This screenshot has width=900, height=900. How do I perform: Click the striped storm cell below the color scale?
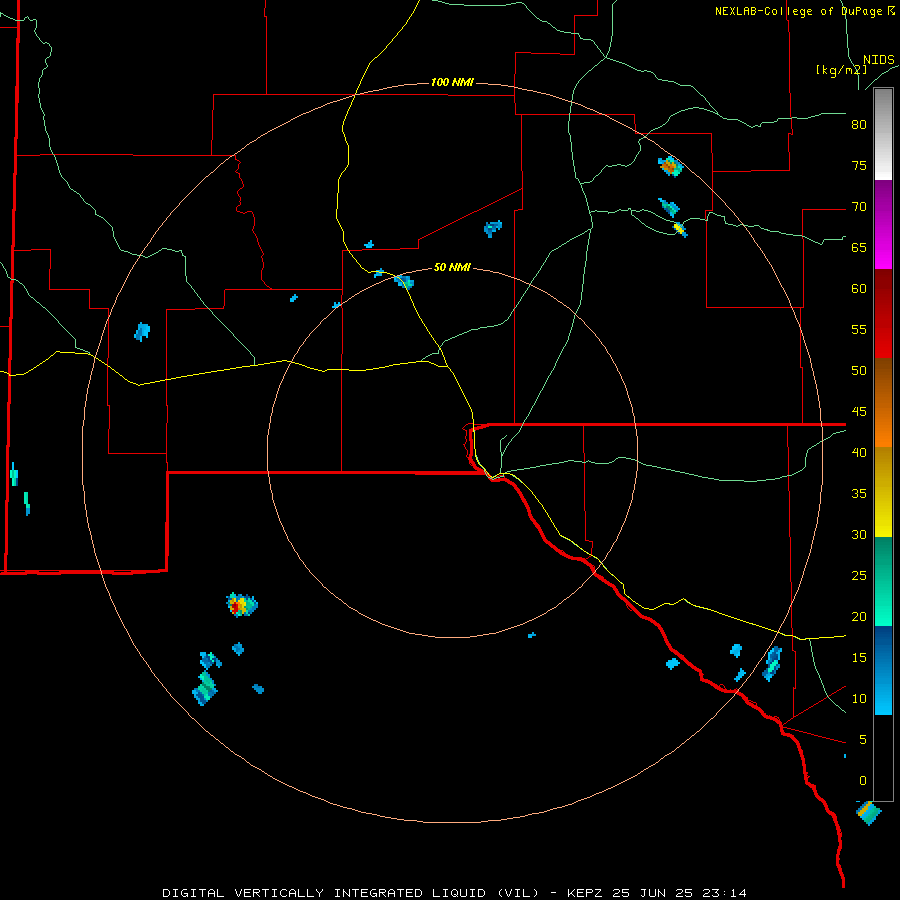[868, 813]
